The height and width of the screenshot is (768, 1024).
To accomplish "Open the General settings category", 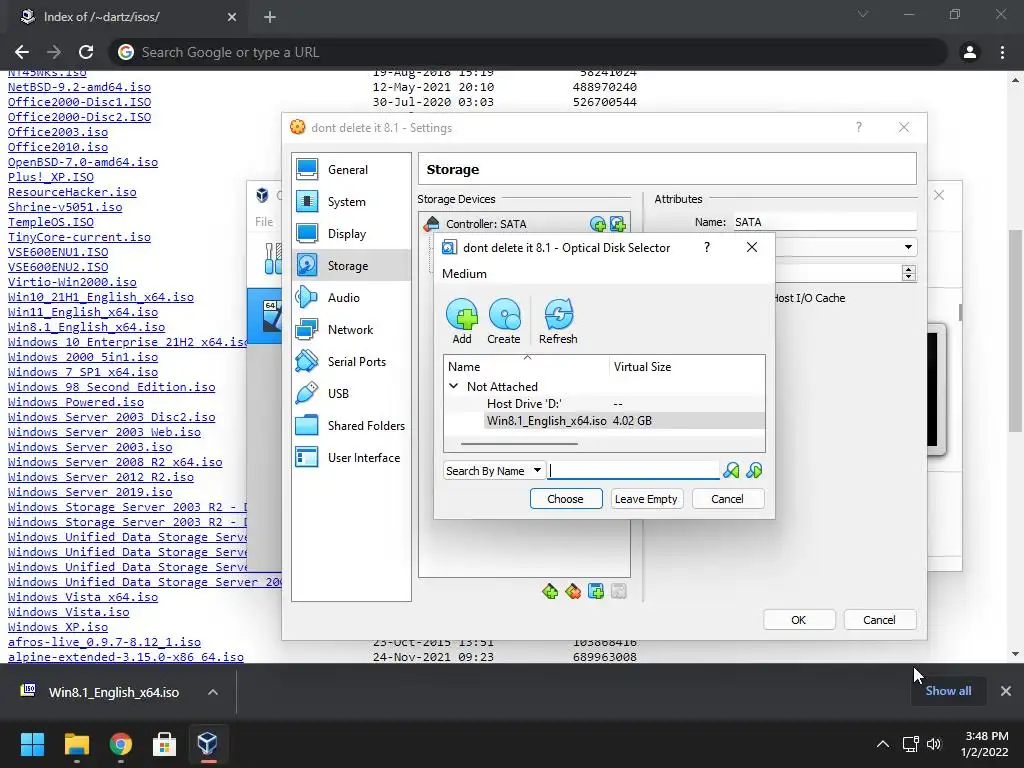I will [351, 170].
